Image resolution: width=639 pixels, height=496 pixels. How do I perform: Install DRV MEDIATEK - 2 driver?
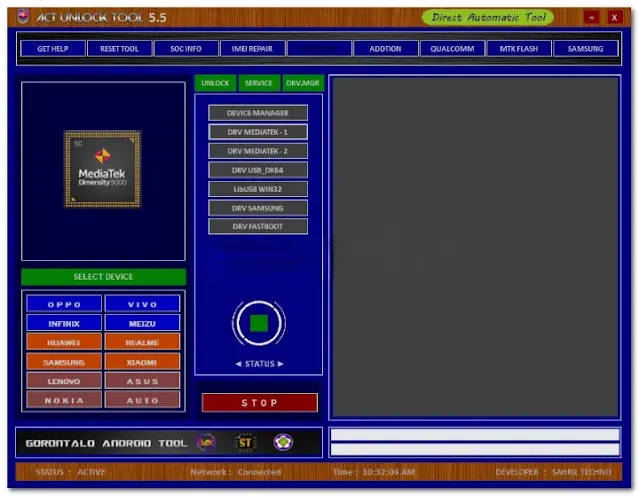[258, 151]
